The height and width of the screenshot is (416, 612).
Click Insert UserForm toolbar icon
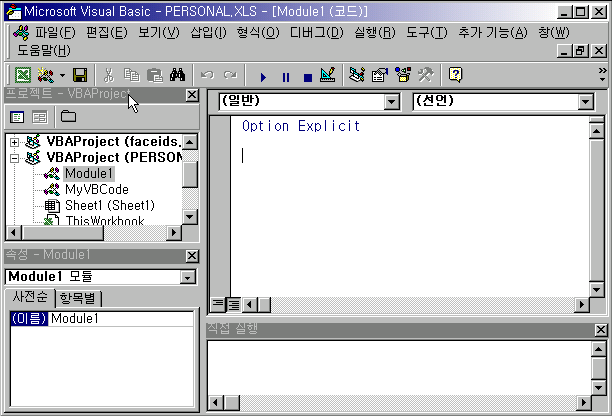point(46,75)
